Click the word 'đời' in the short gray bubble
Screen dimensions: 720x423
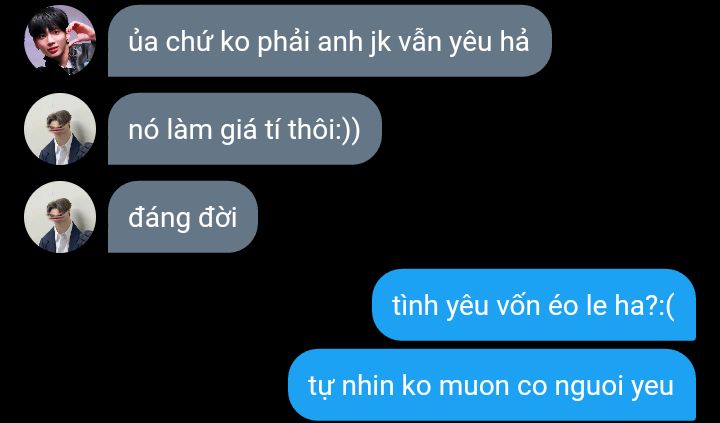[x=218, y=217]
